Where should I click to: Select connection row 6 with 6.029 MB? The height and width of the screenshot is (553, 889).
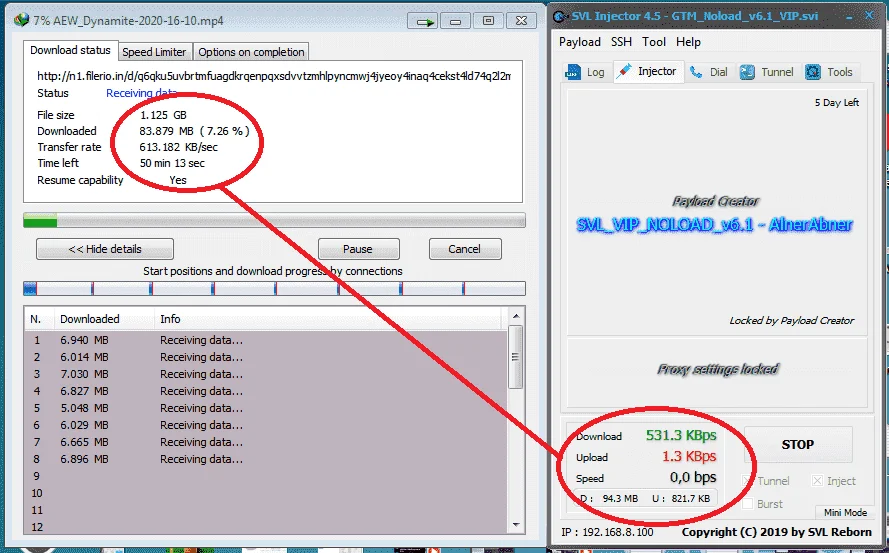266,425
